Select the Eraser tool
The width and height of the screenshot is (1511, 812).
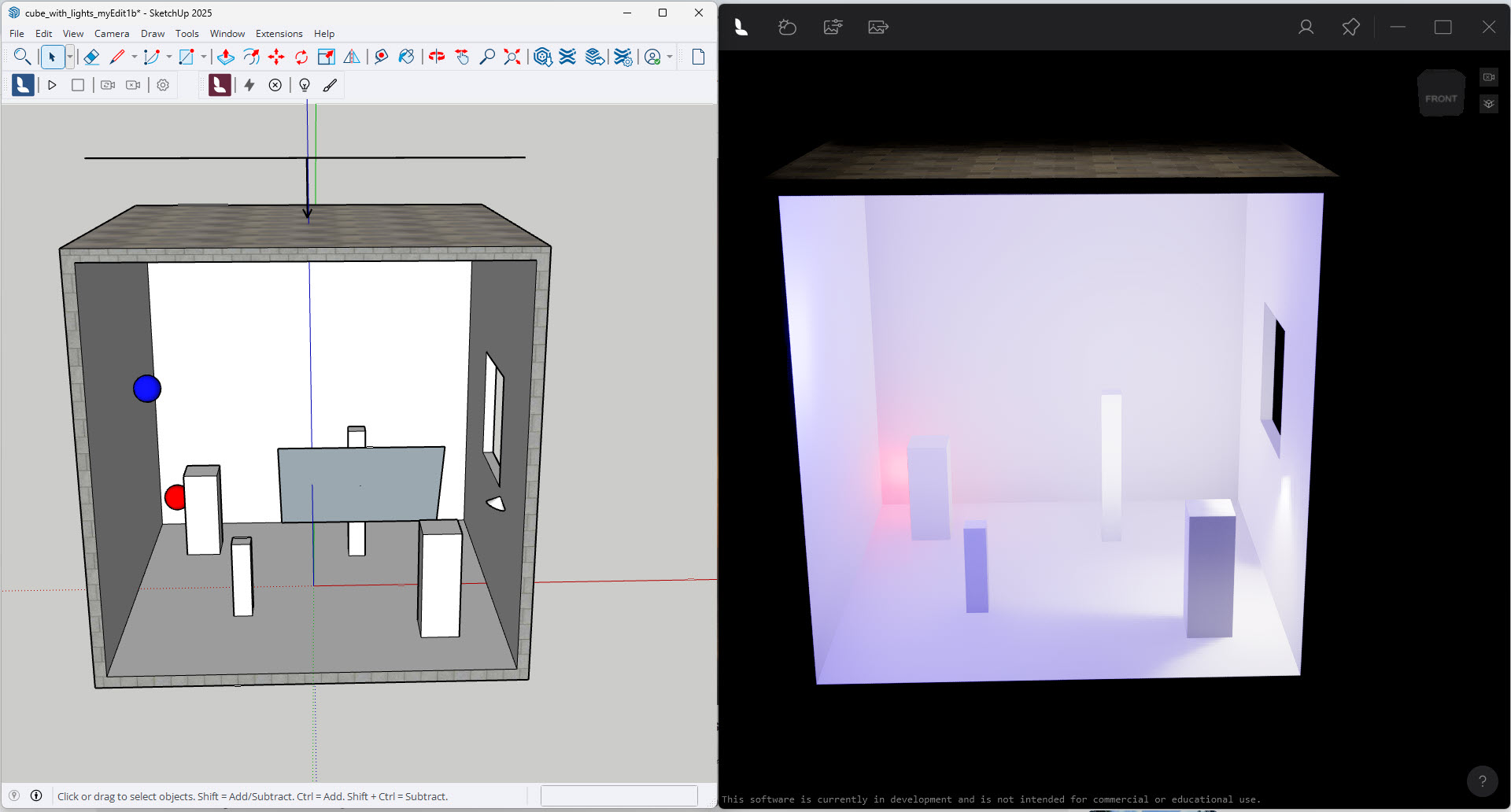pyautogui.click(x=92, y=57)
